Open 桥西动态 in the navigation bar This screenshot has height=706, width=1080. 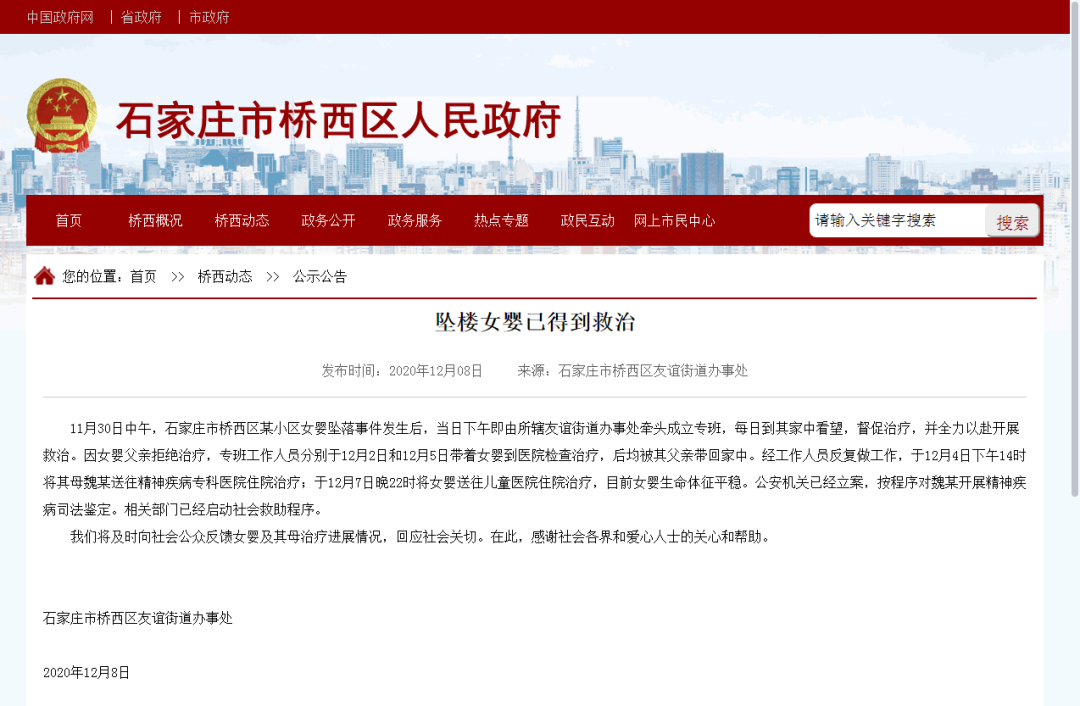[242, 220]
